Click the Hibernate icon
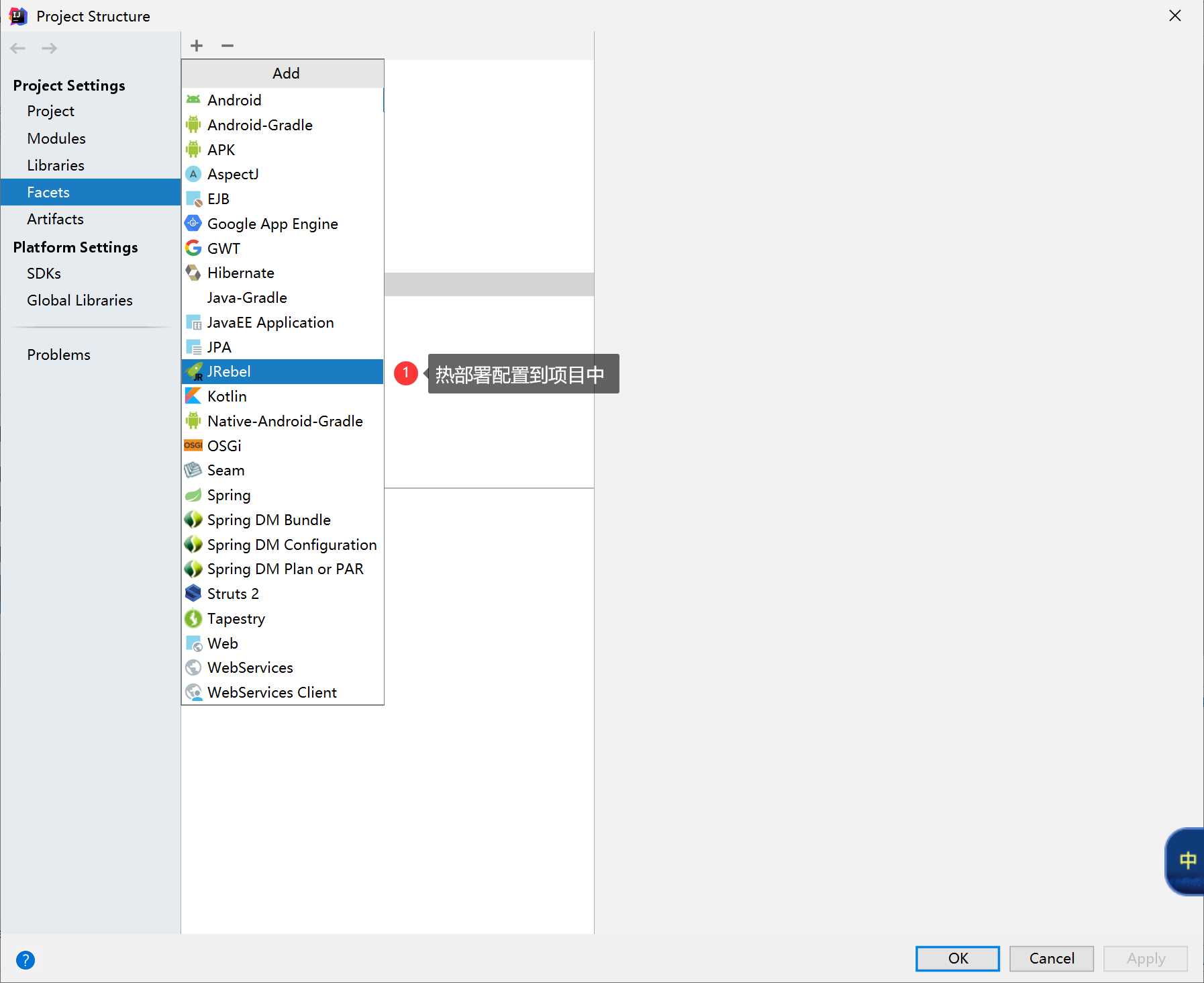Viewport: 1204px width, 983px height. coord(193,273)
